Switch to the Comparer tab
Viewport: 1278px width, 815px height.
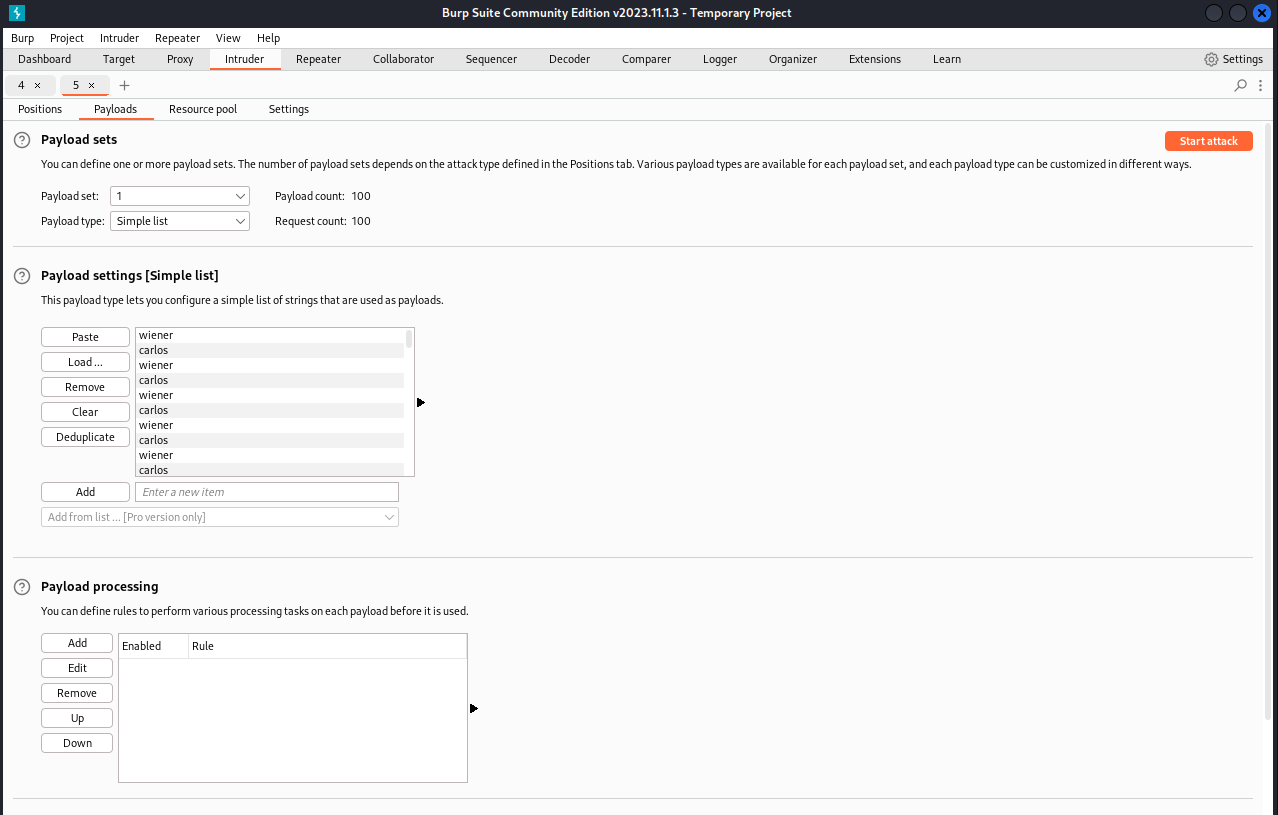tap(646, 59)
